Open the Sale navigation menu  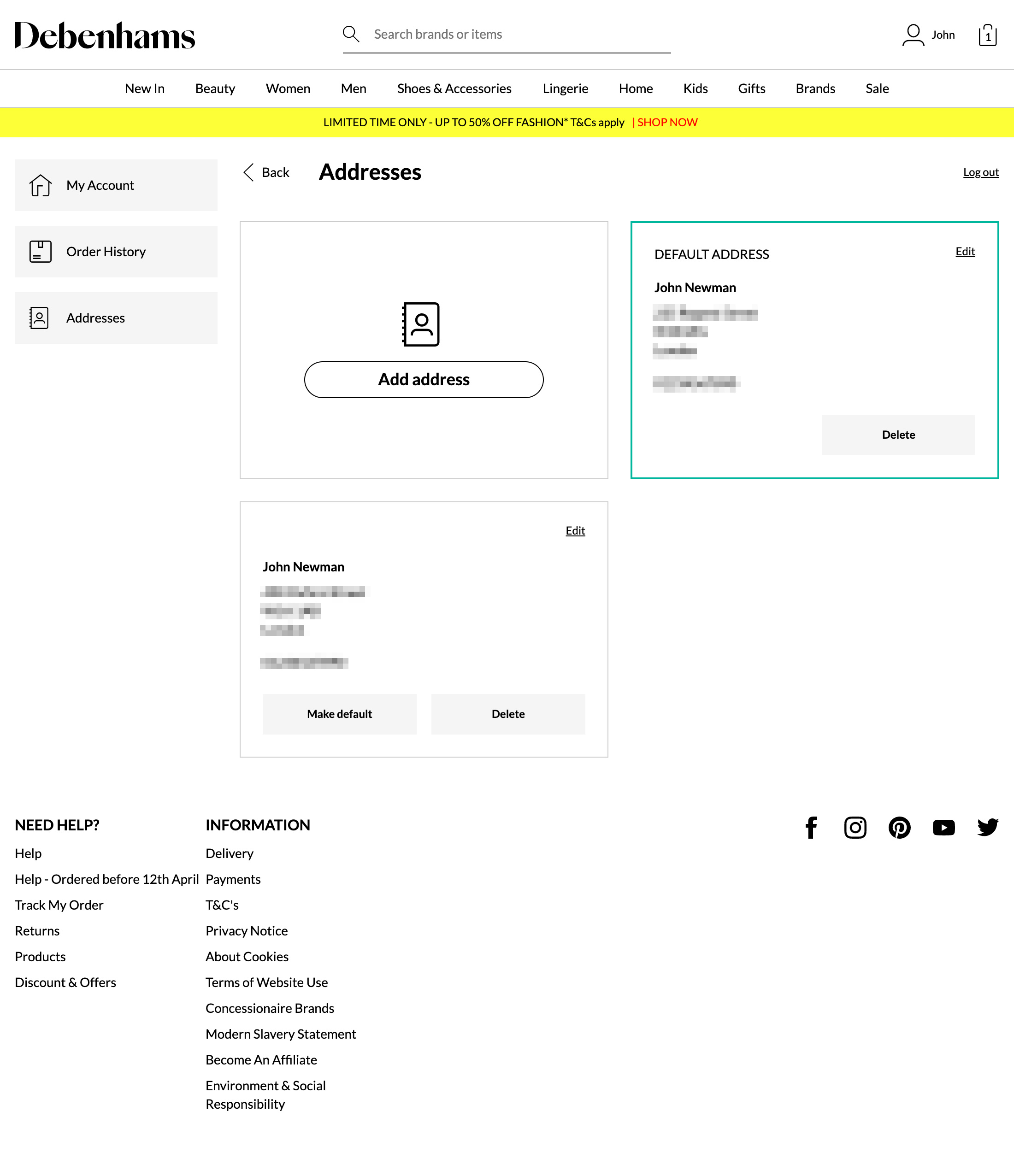(x=877, y=88)
